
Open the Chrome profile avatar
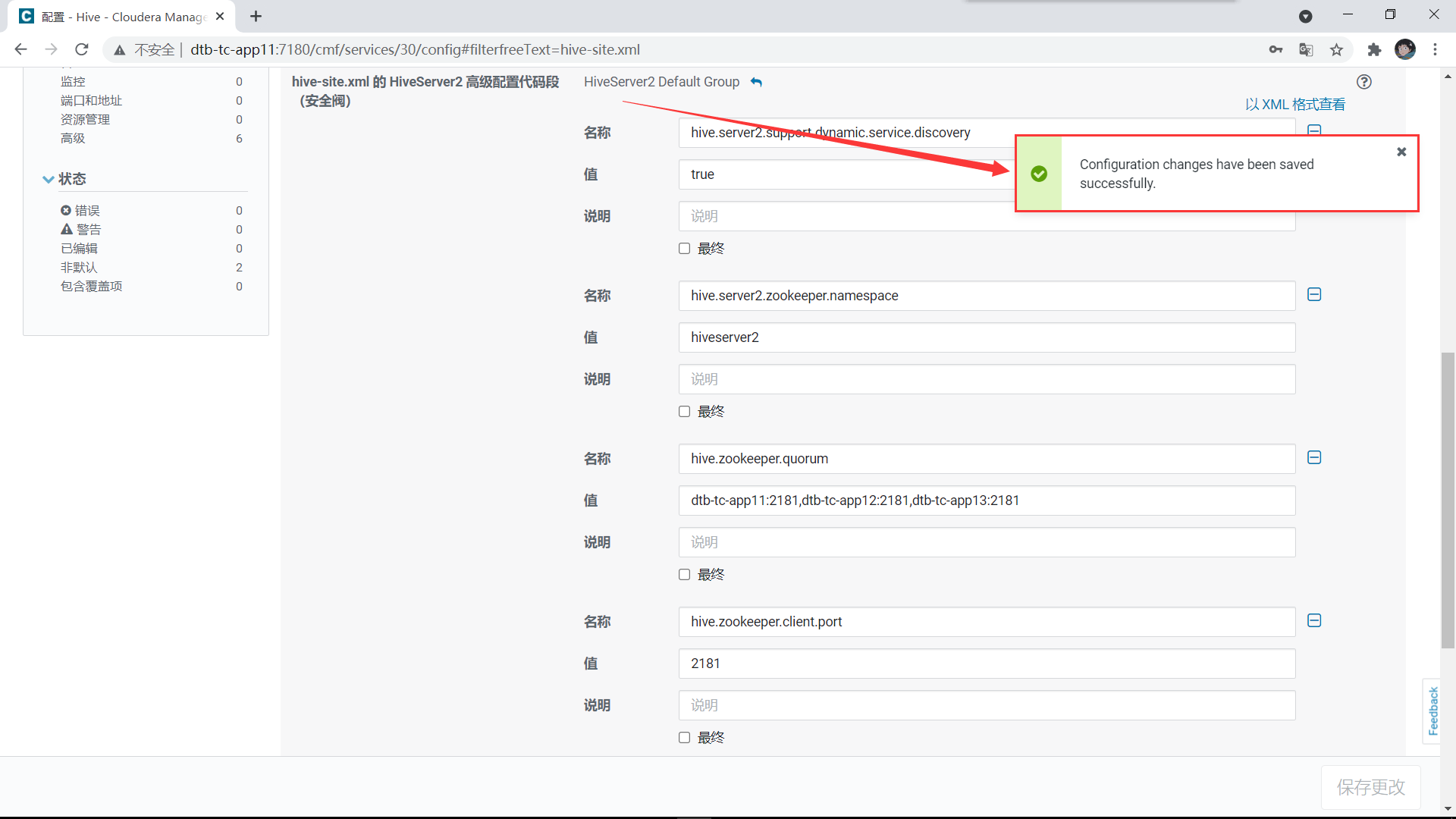coord(1404,49)
